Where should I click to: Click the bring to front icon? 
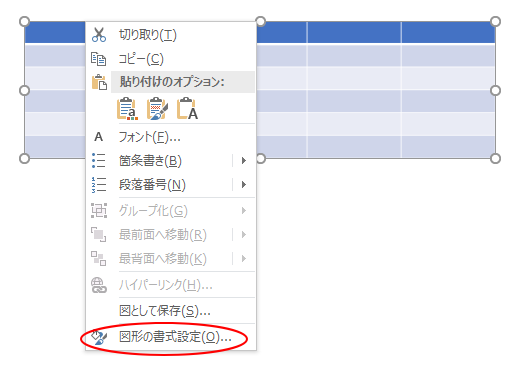99,235
